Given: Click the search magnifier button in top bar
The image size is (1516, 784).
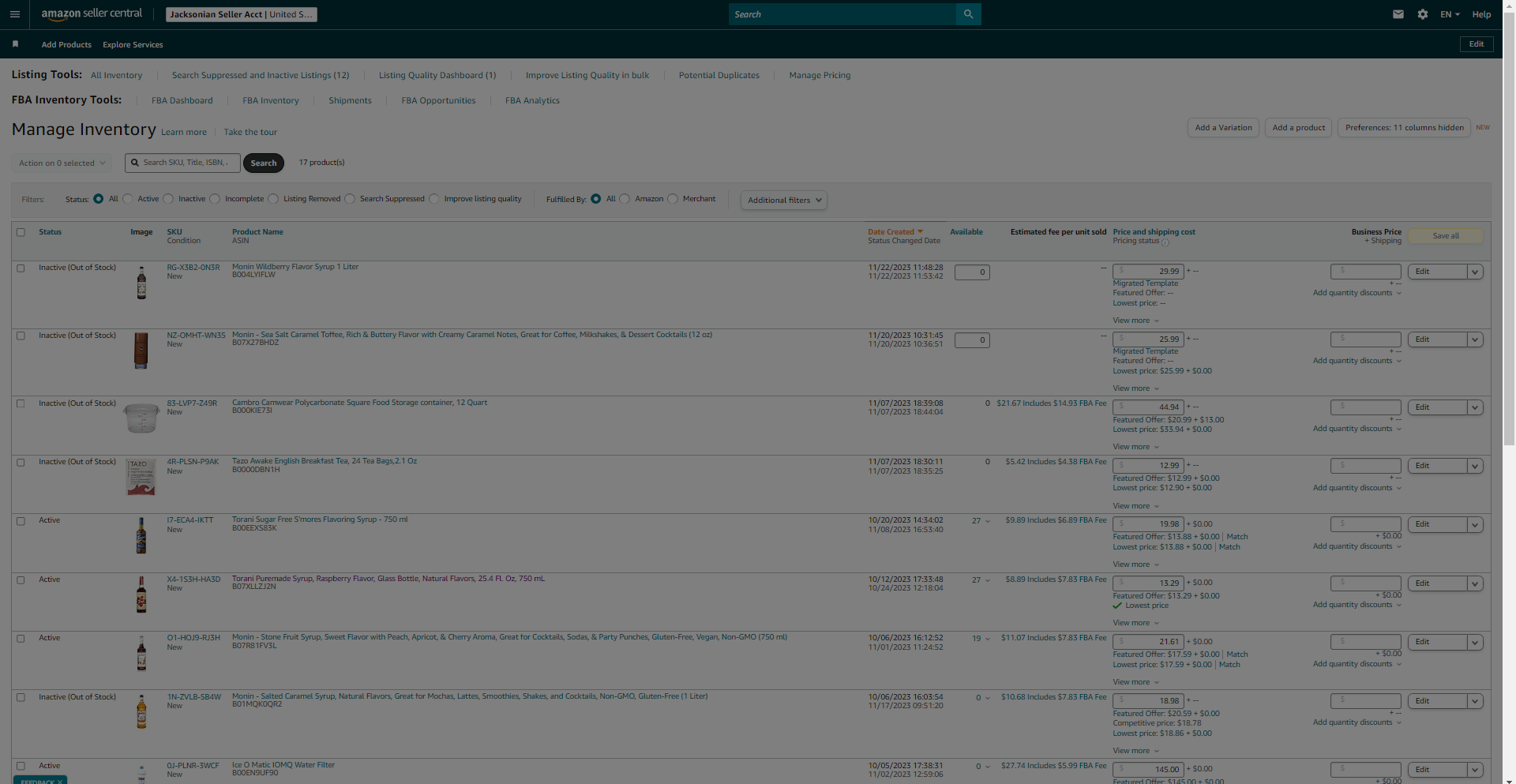Looking at the screenshot, I should [968, 14].
